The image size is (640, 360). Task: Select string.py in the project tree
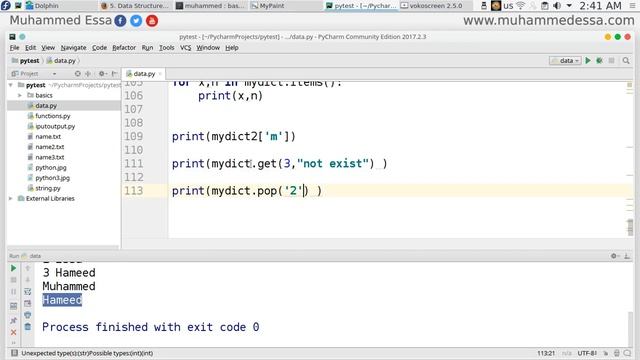[48, 189]
